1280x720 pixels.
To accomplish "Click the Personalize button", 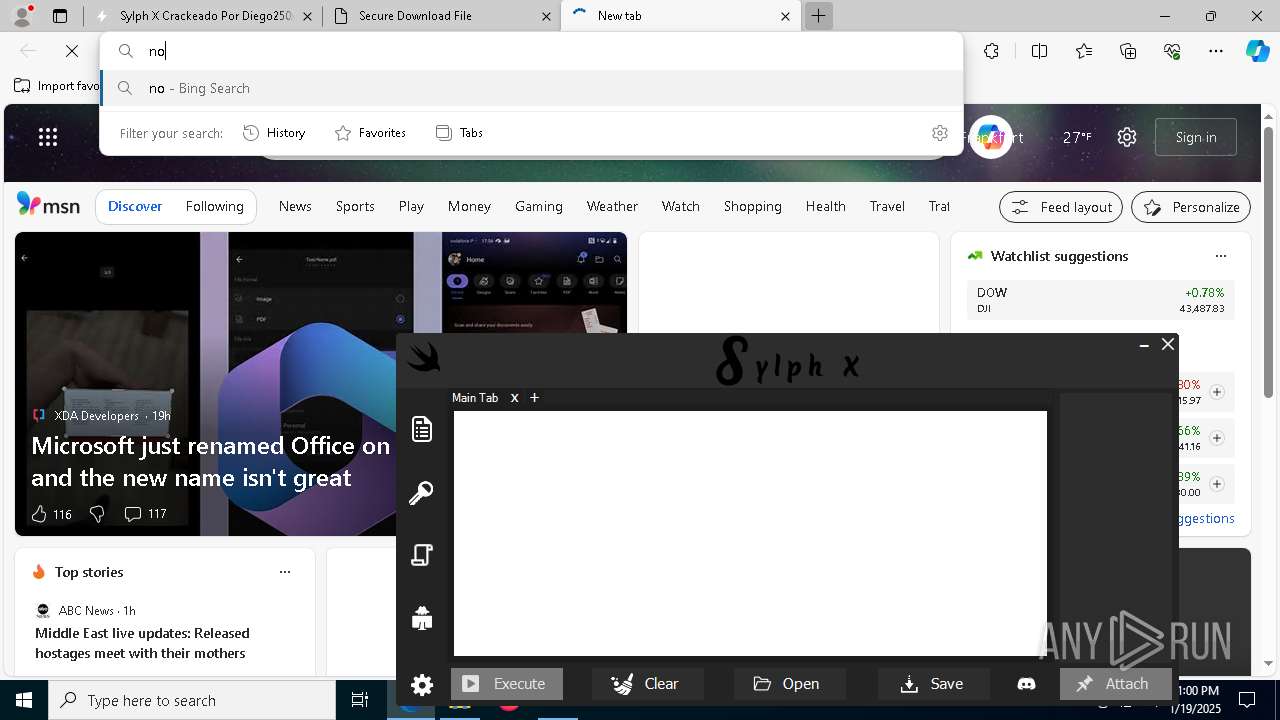I will pyautogui.click(x=1191, y=207).
